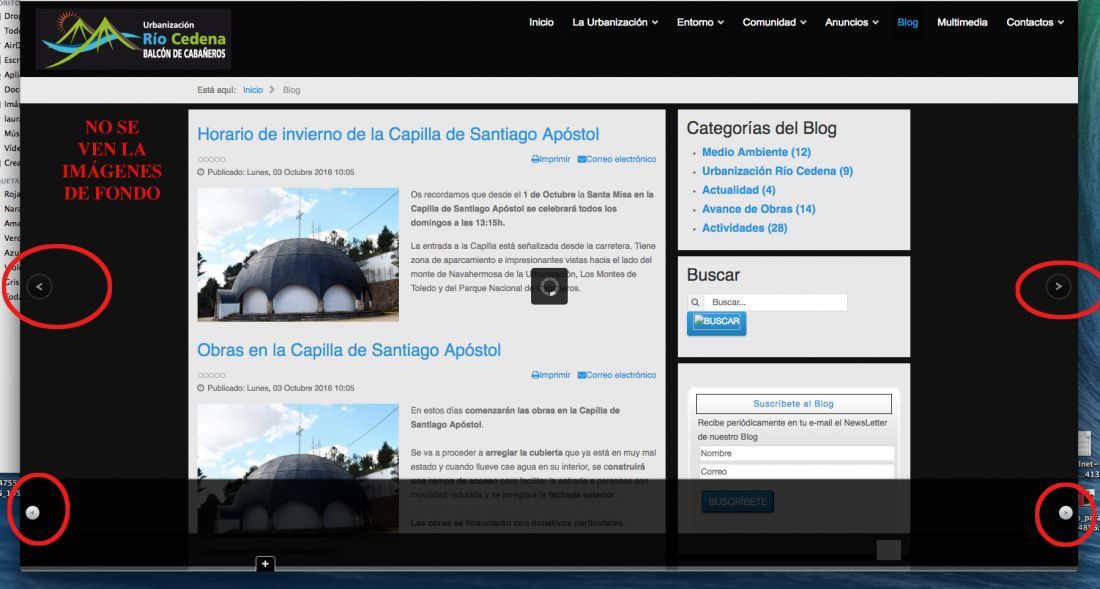The image size is (1100, 589).
Task: Click the Categorías del Blog heading
Action: (x=761, y=128)
